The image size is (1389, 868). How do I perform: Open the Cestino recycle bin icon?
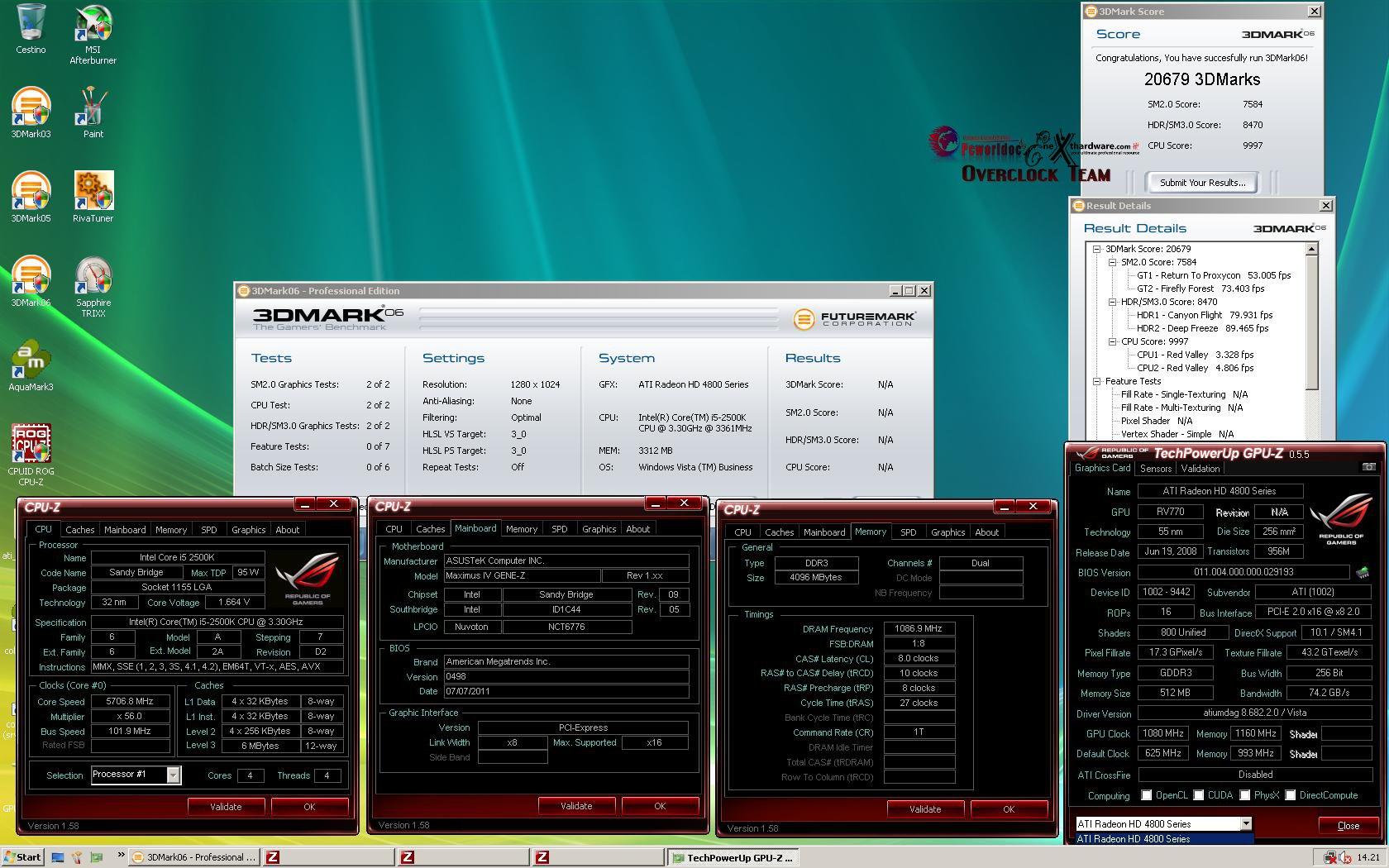tap(31, 29)
